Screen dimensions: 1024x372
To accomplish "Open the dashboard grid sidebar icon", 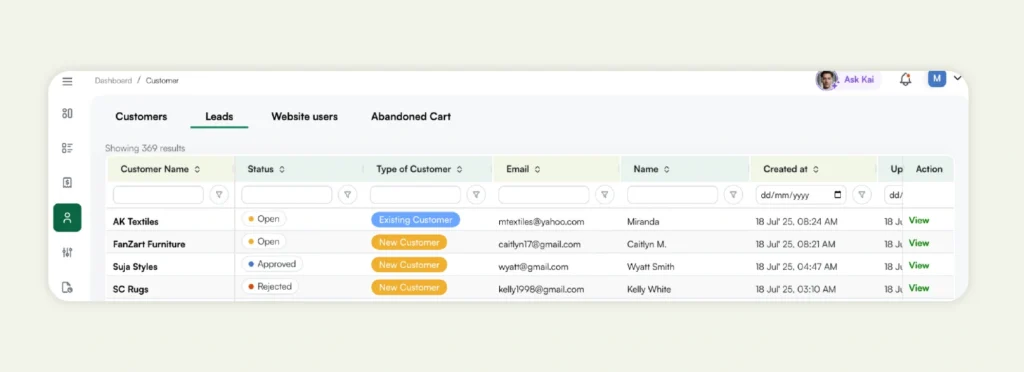I will pos(67,114).
